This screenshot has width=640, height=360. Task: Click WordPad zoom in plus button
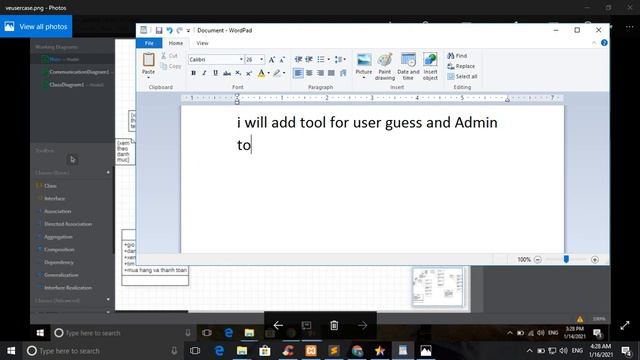(x=595, y=260)
